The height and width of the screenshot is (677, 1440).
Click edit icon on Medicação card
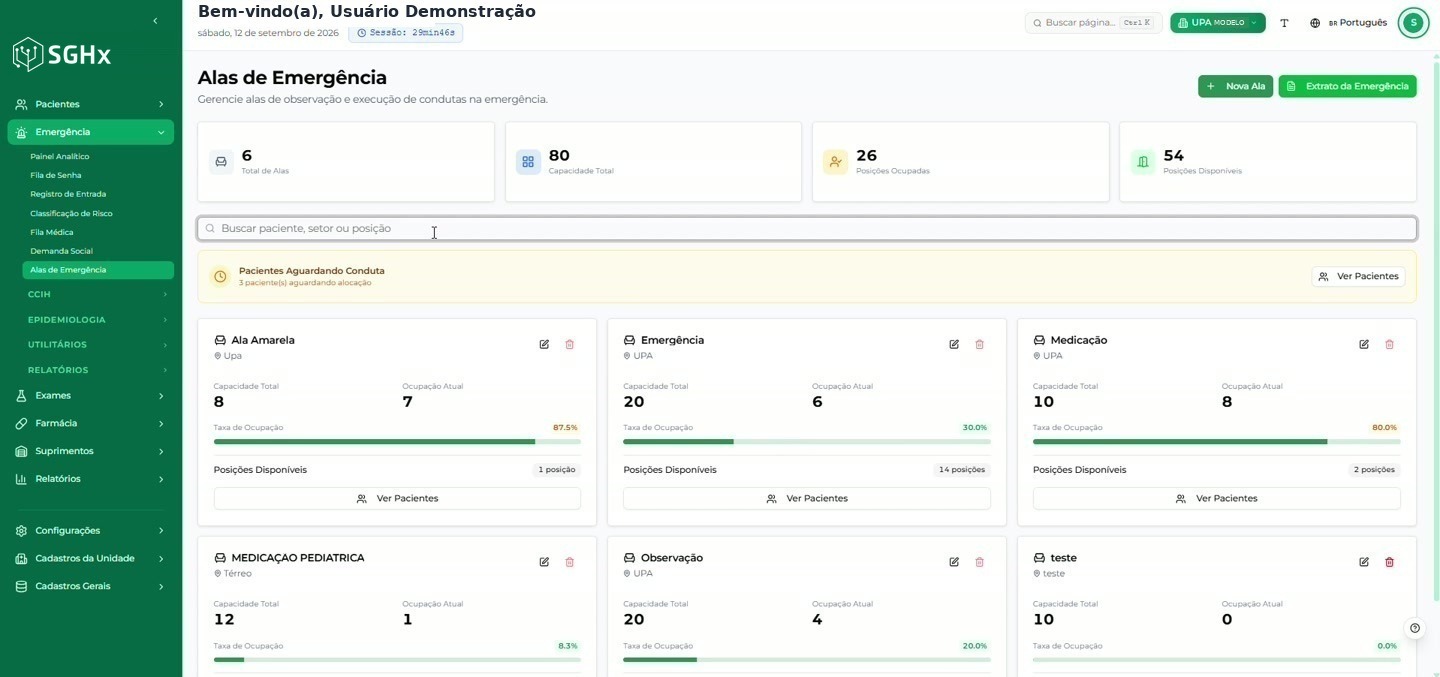click(1364, 344)
